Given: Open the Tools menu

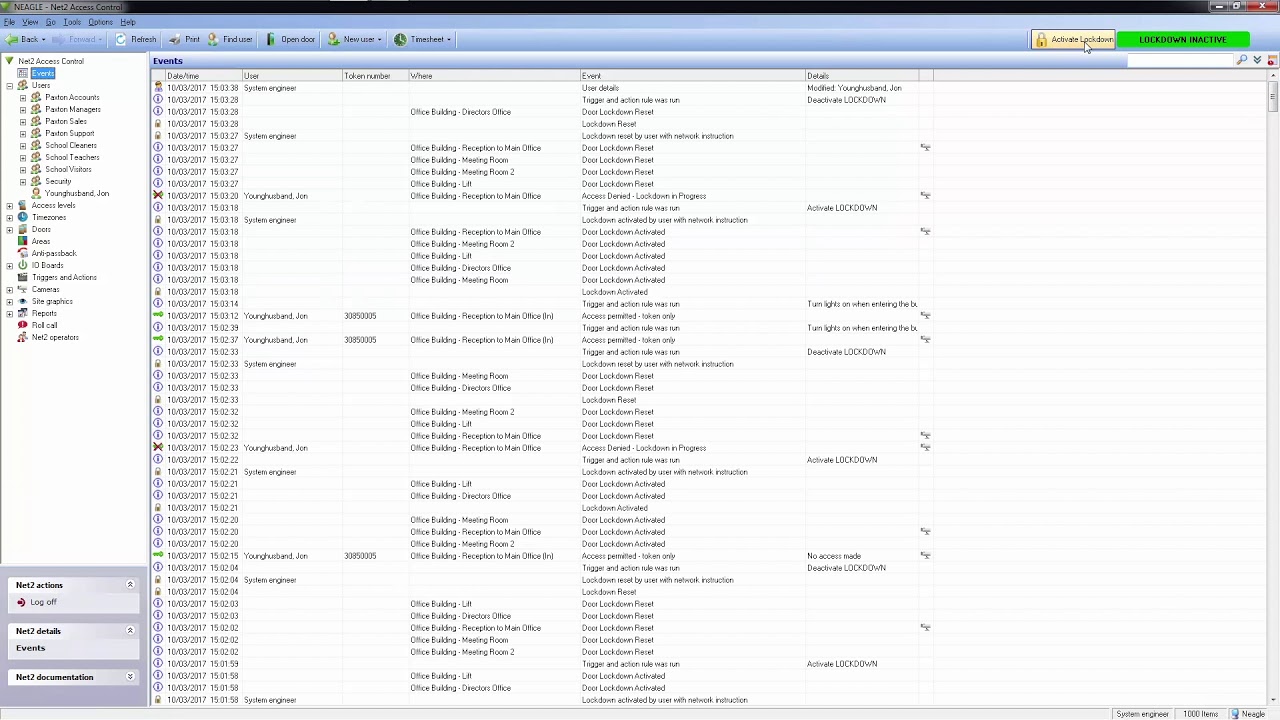Looking at the screenshot, I should pyautogui.click(x=72, y=22).
